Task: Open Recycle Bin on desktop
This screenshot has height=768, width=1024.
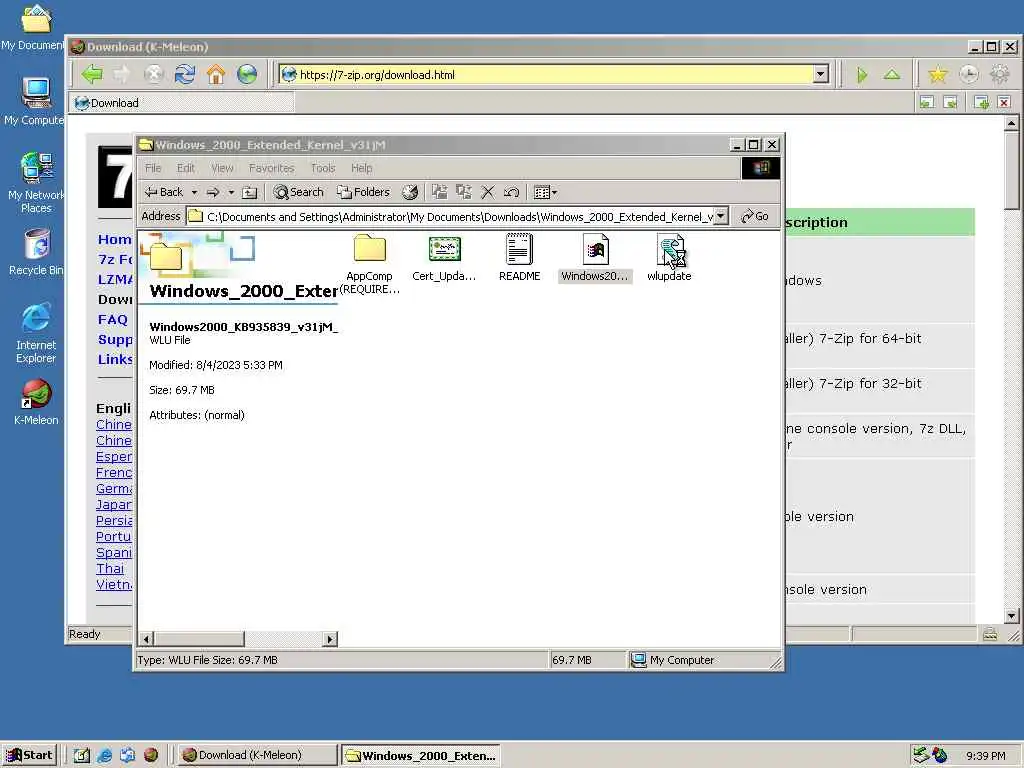Action: tap(36, 252)
